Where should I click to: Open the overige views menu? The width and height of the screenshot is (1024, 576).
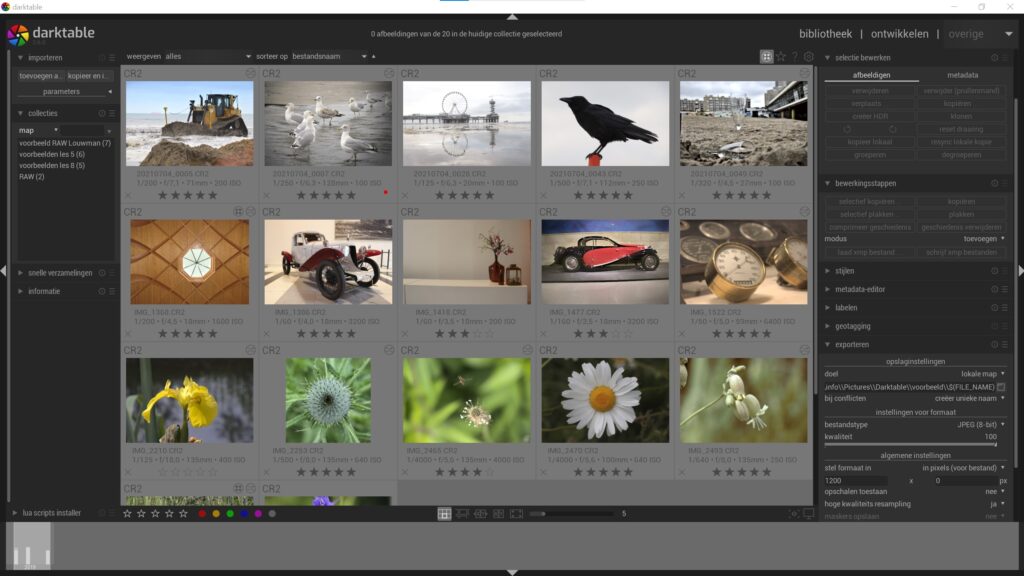click(980, 34)
